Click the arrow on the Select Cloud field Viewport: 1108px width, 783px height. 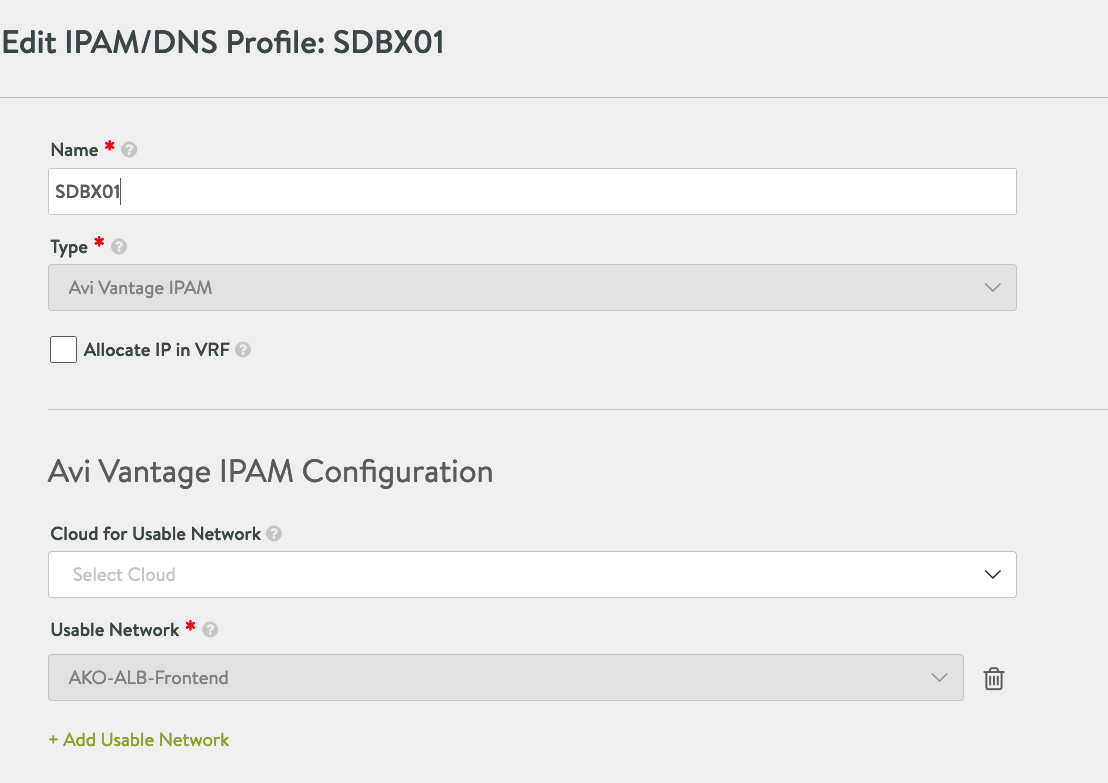[992, 574]
